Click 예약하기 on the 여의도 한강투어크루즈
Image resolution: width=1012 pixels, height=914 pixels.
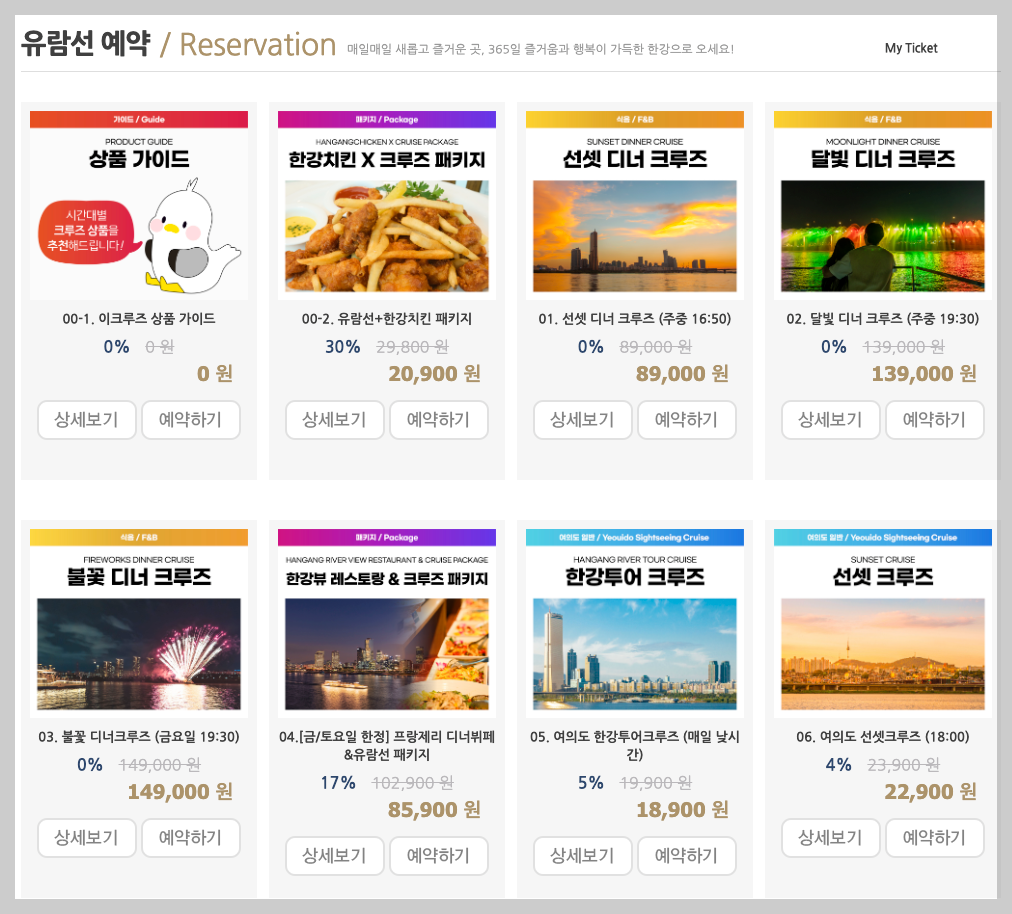pyautogui.click(x=687, y=856)
